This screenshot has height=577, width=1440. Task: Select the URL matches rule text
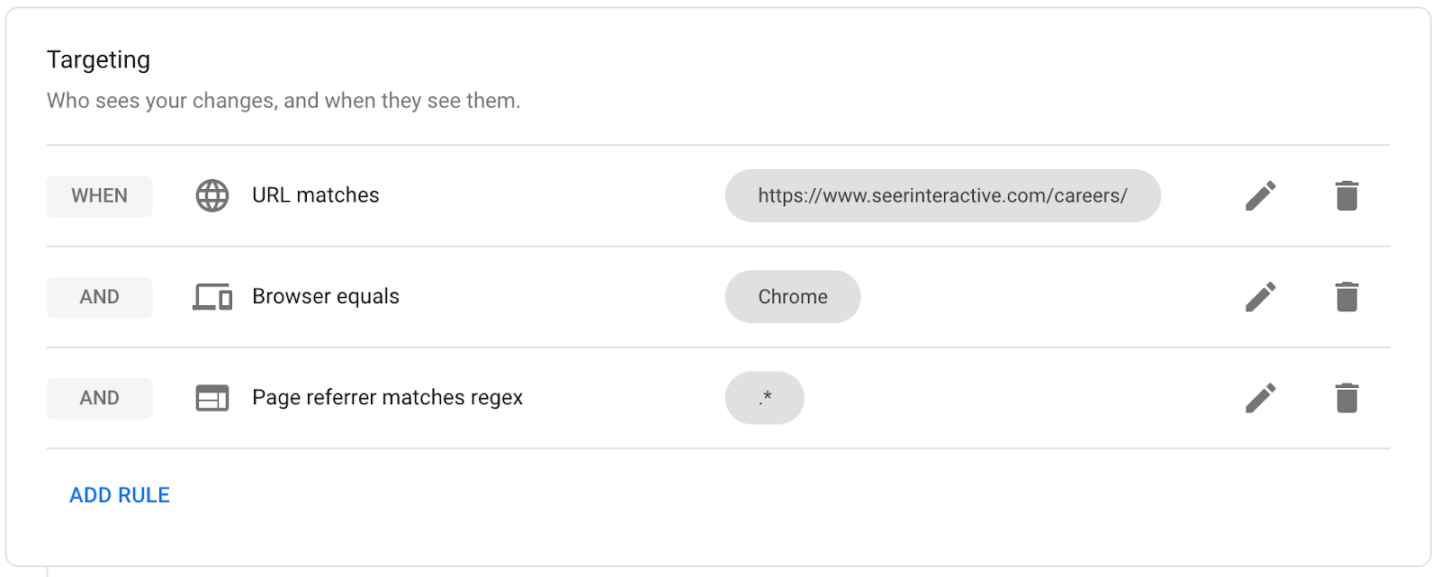click(316, 196)
